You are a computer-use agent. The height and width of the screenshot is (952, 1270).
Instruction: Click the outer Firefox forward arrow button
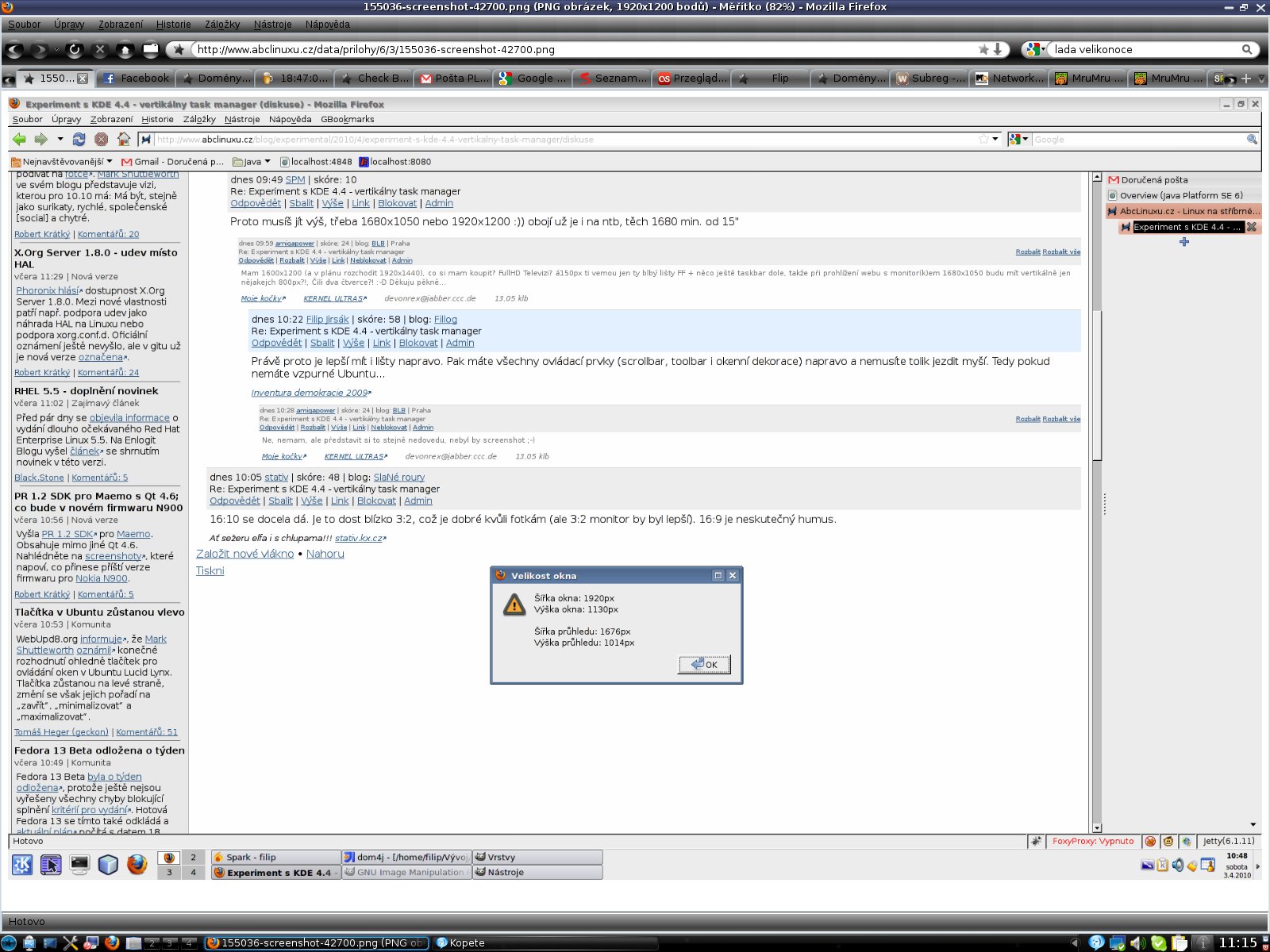pos(40,49)
